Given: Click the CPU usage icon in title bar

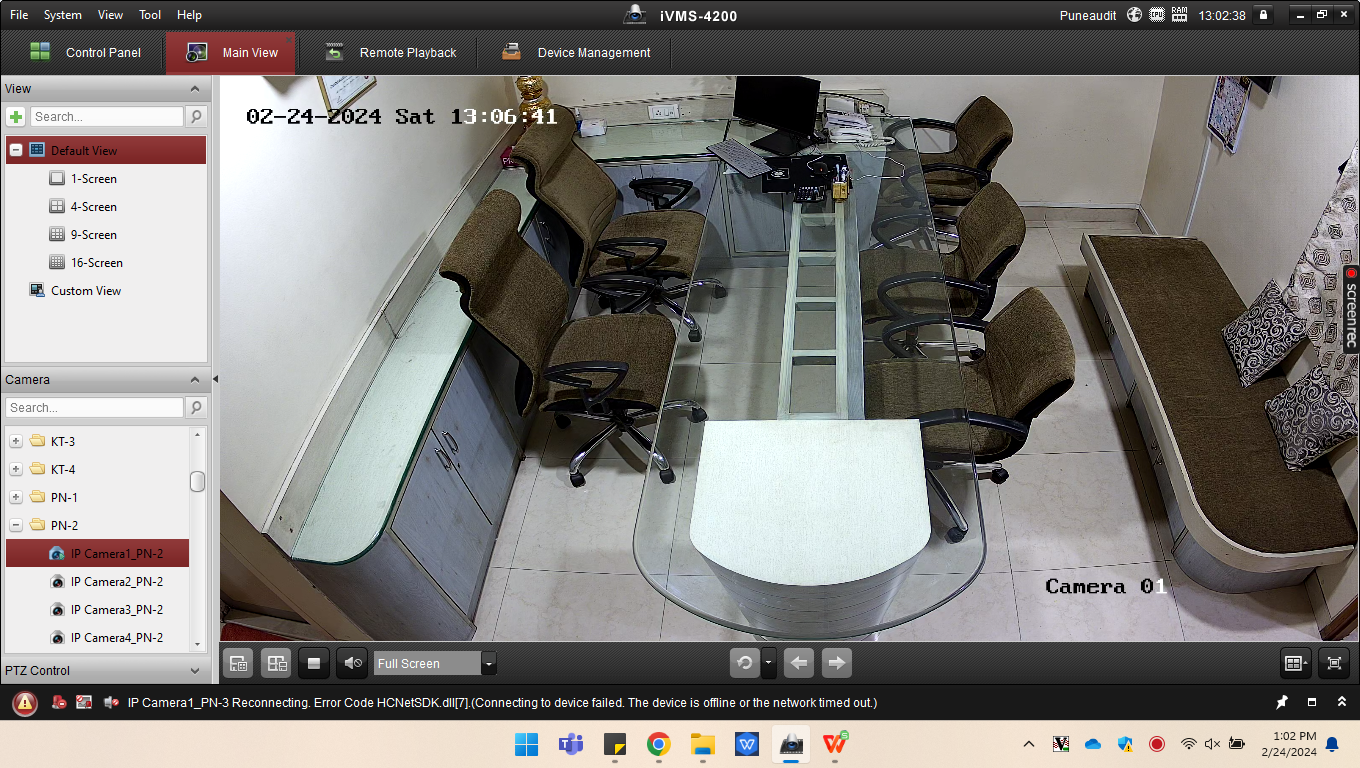Looking at the screenshot, I should click(1156, 15).
